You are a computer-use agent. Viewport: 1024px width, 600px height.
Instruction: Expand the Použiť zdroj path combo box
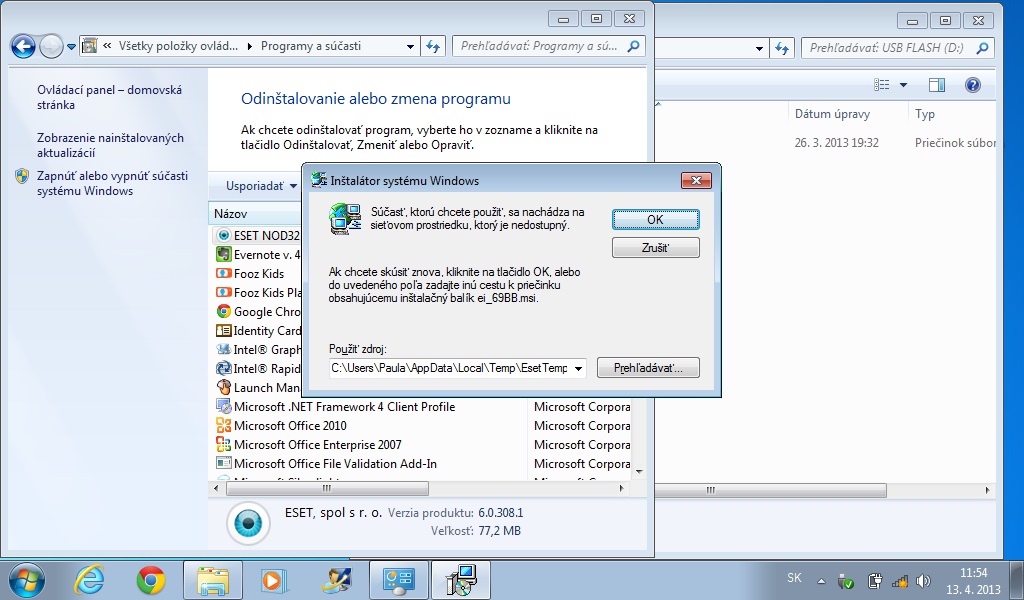point(578,368)
